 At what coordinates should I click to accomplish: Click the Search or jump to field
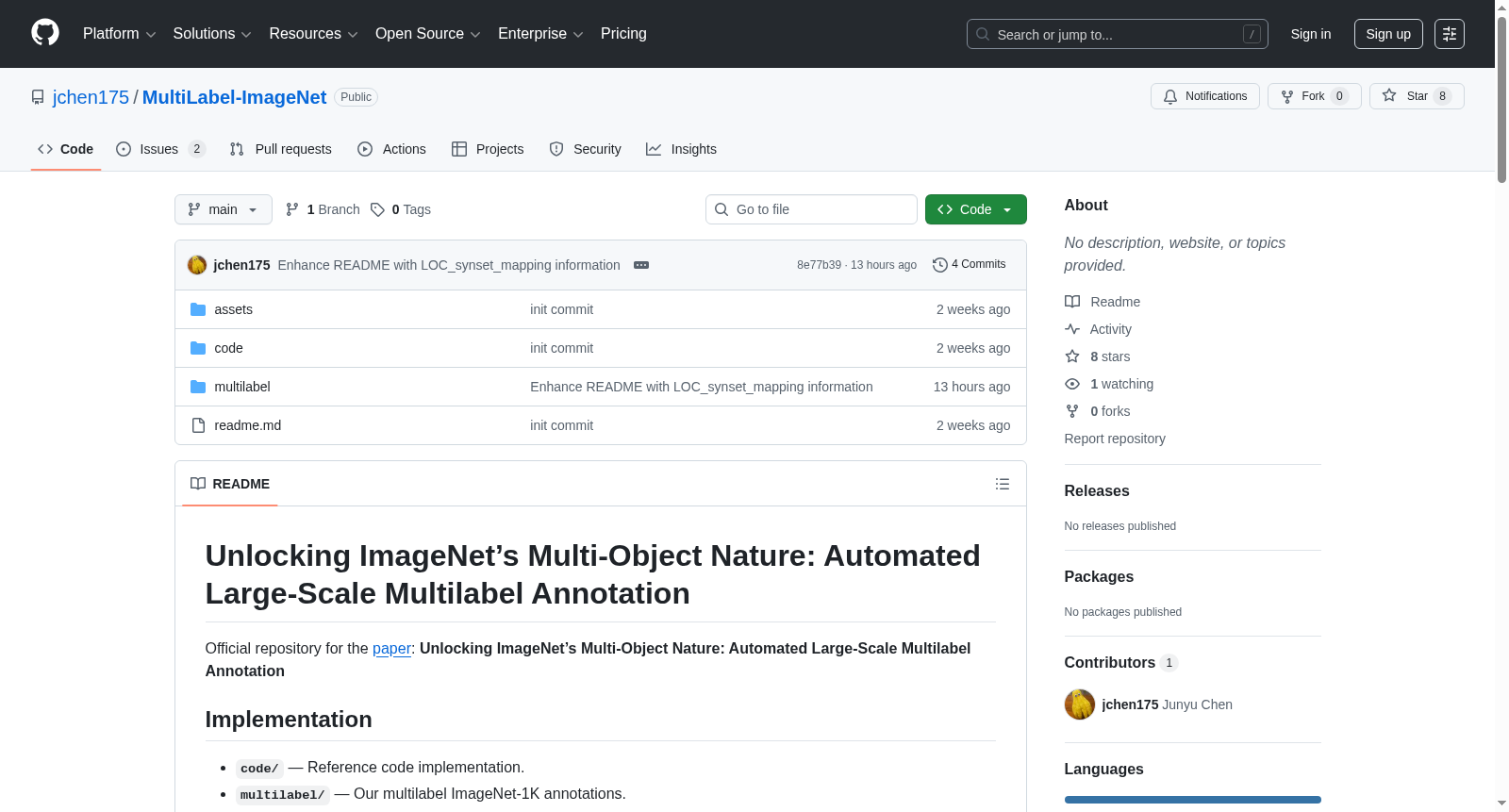pyautogui.click(x=1118, y=34)
